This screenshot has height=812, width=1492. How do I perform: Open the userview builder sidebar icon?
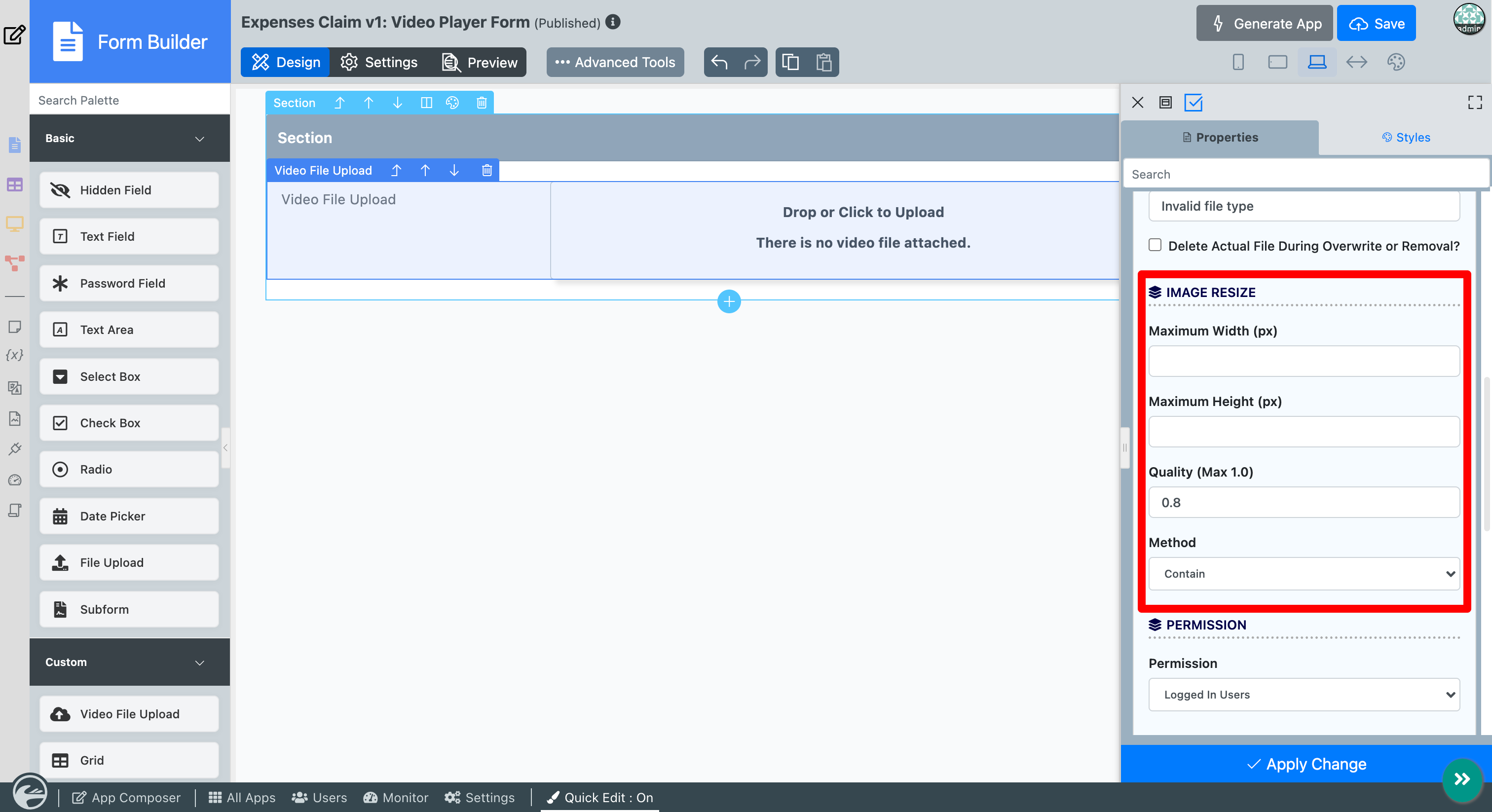(x=14, y=224)
